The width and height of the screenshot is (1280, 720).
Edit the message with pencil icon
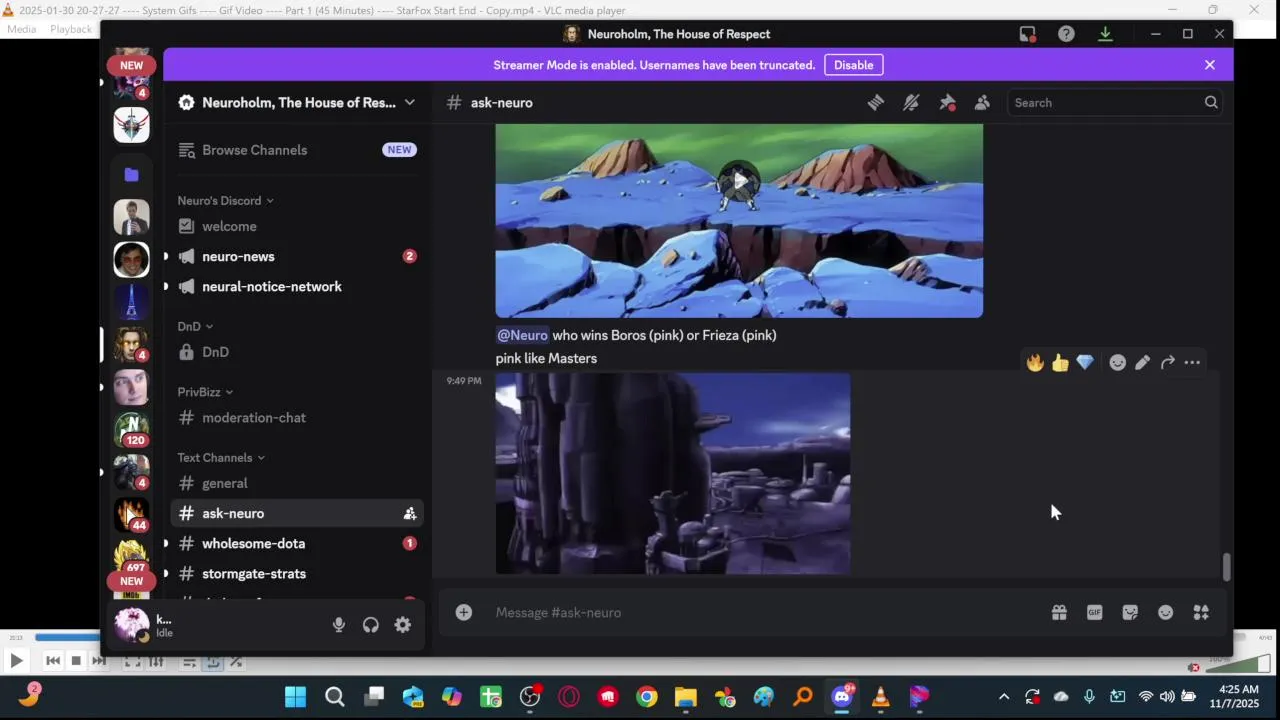click(1143, 363)
